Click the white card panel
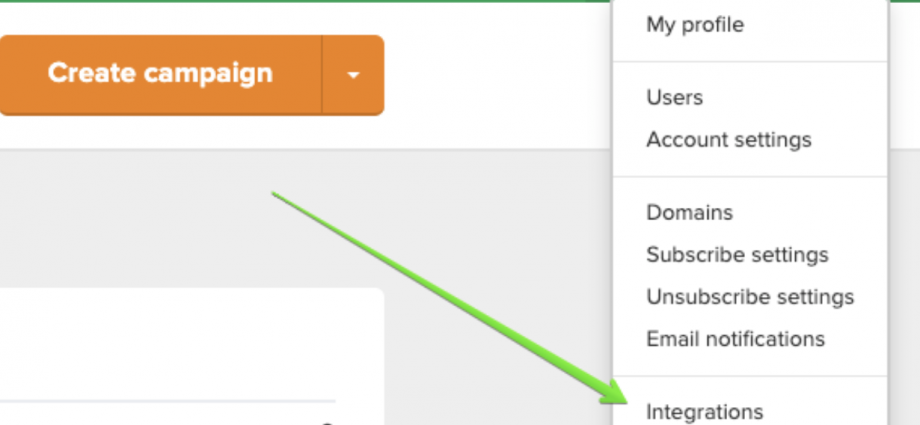The height and width of the screenshot is (425, 920). pyautogui.click(x=190, y=345)
